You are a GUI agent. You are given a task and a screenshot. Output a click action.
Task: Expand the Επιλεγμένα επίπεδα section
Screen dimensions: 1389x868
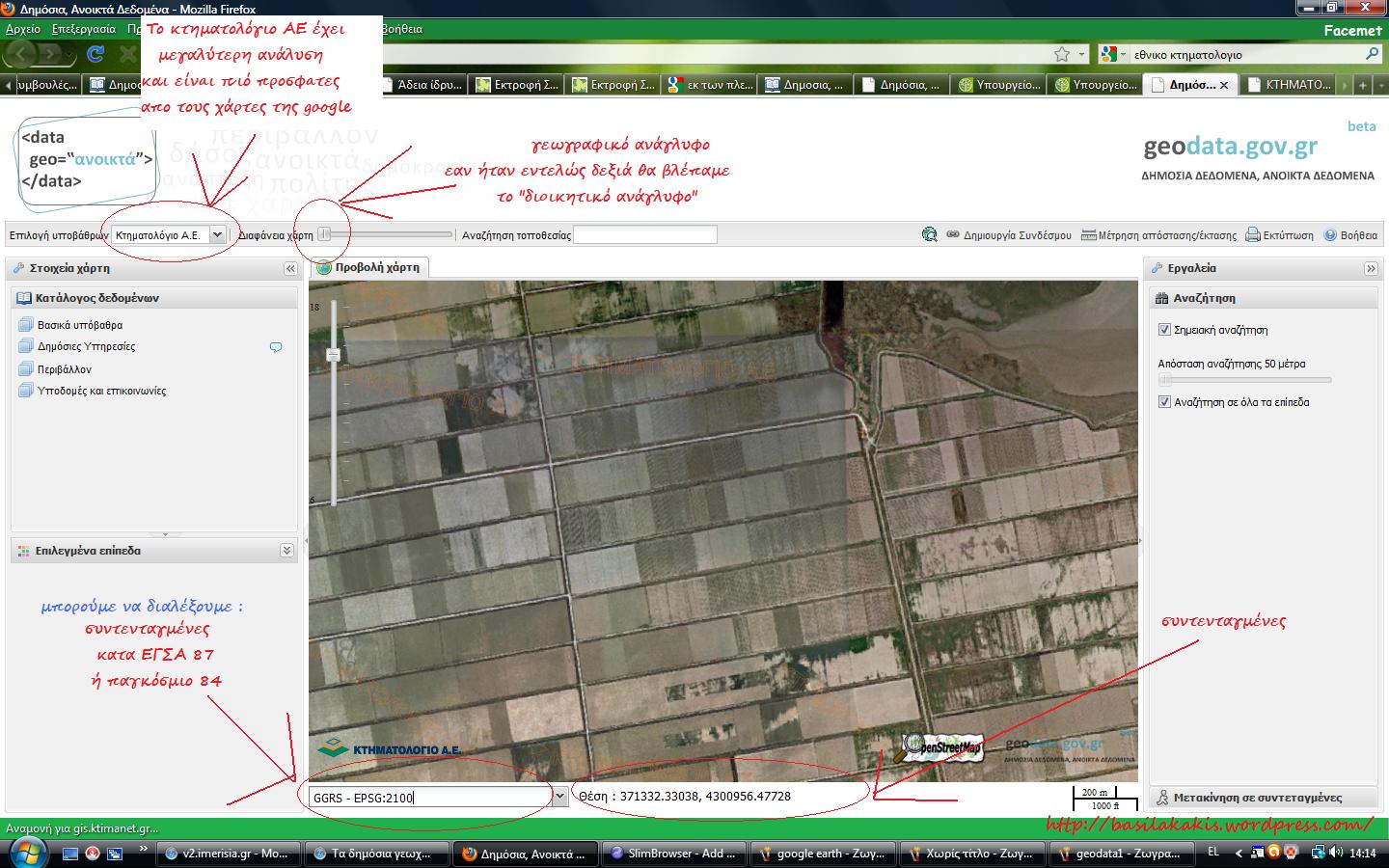(x=286, y=551)
